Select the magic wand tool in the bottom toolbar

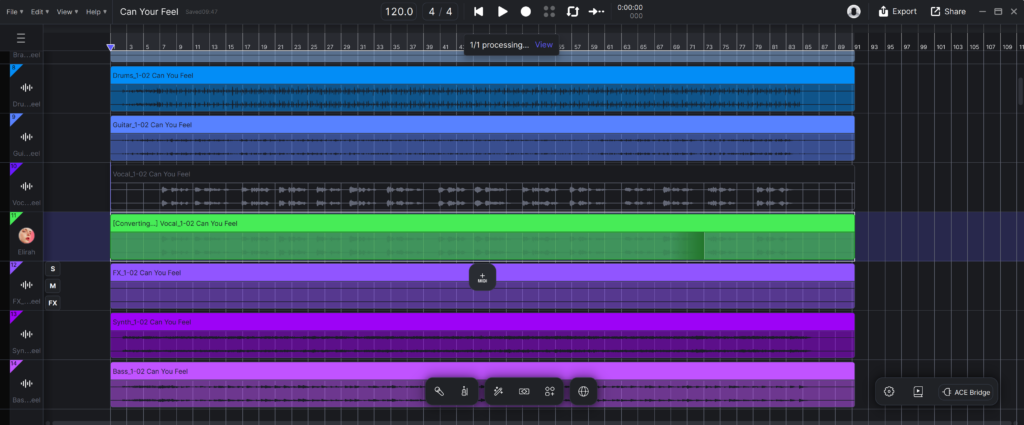pyautogui.click(x=498, y=392)
